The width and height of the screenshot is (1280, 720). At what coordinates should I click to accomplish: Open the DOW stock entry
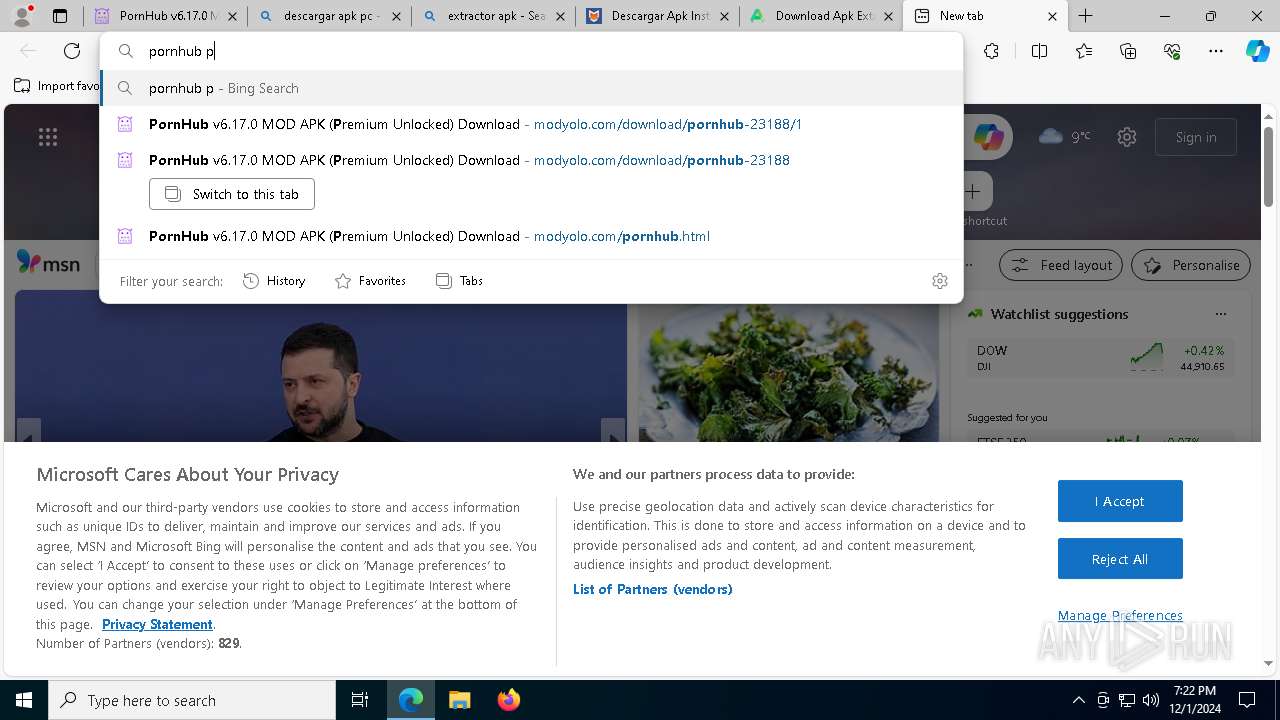[x=1100, y=358]
